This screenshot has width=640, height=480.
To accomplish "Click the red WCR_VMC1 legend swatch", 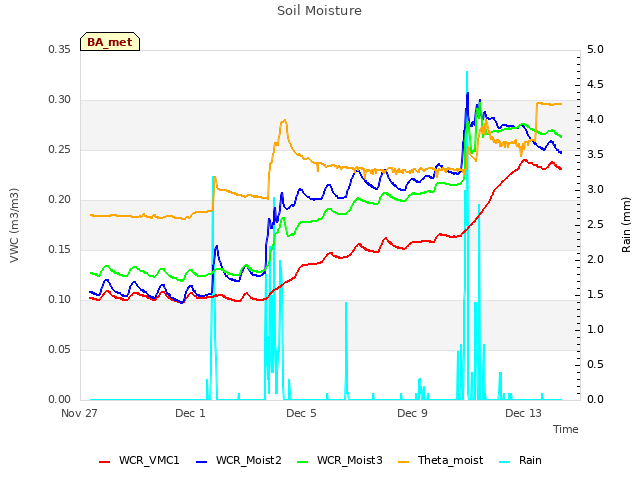I will pos(104,462).
